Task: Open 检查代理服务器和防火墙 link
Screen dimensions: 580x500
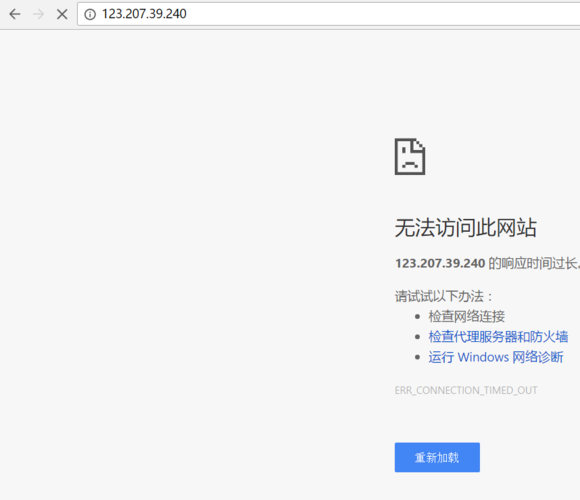Action: click(498, 337)
